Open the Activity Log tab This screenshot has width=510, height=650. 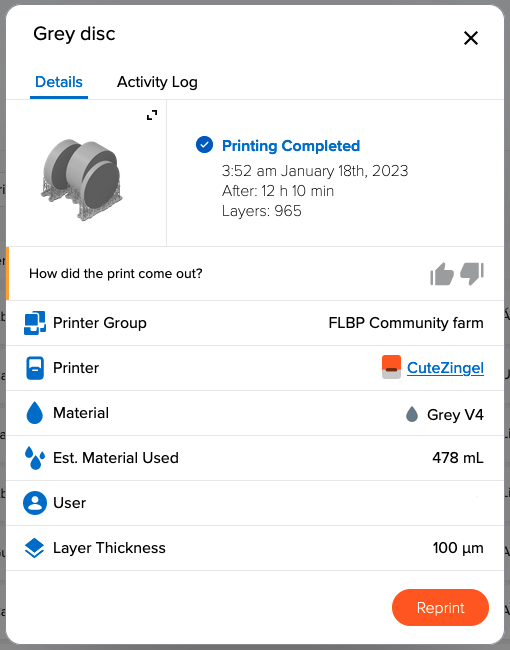(157, 82)
